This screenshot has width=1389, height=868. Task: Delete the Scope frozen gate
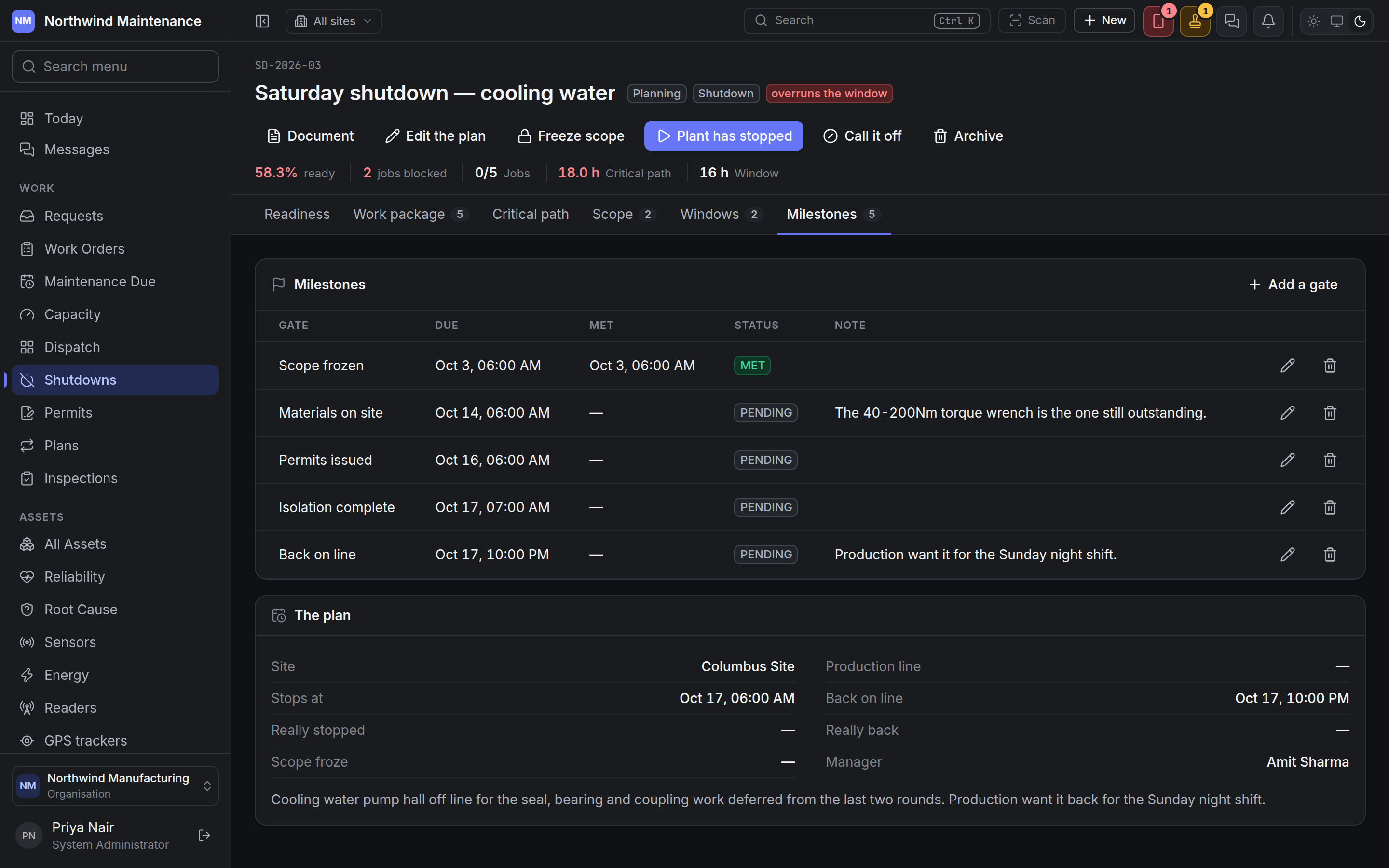coord(1330,366)
